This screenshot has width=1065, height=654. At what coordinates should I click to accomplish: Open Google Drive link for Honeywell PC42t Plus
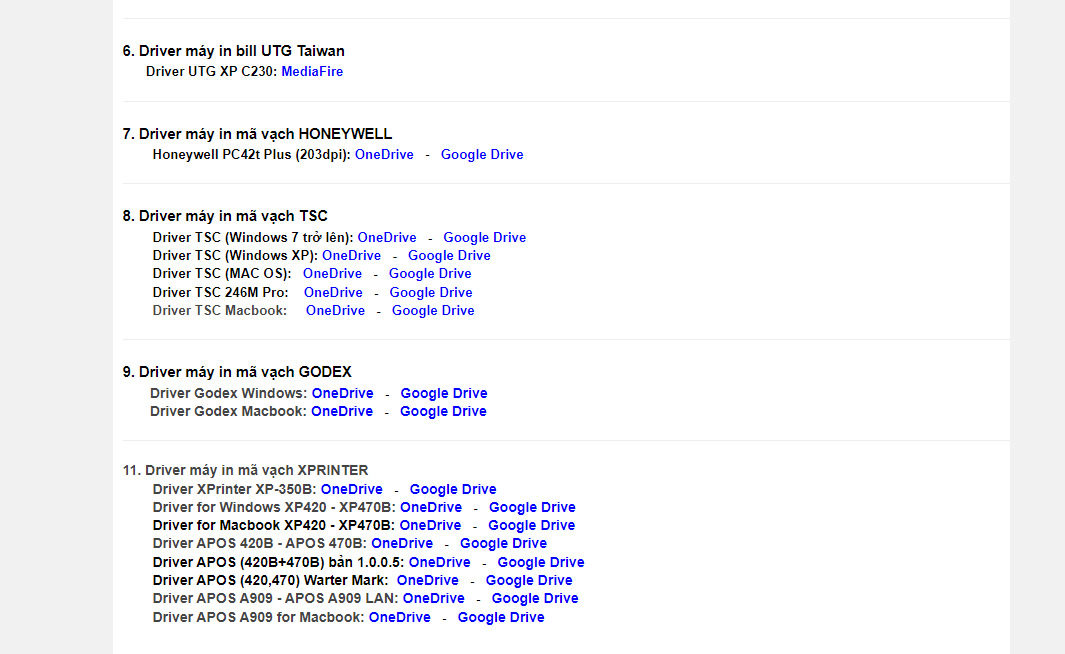pyautogui.click(x=482, y=154)
